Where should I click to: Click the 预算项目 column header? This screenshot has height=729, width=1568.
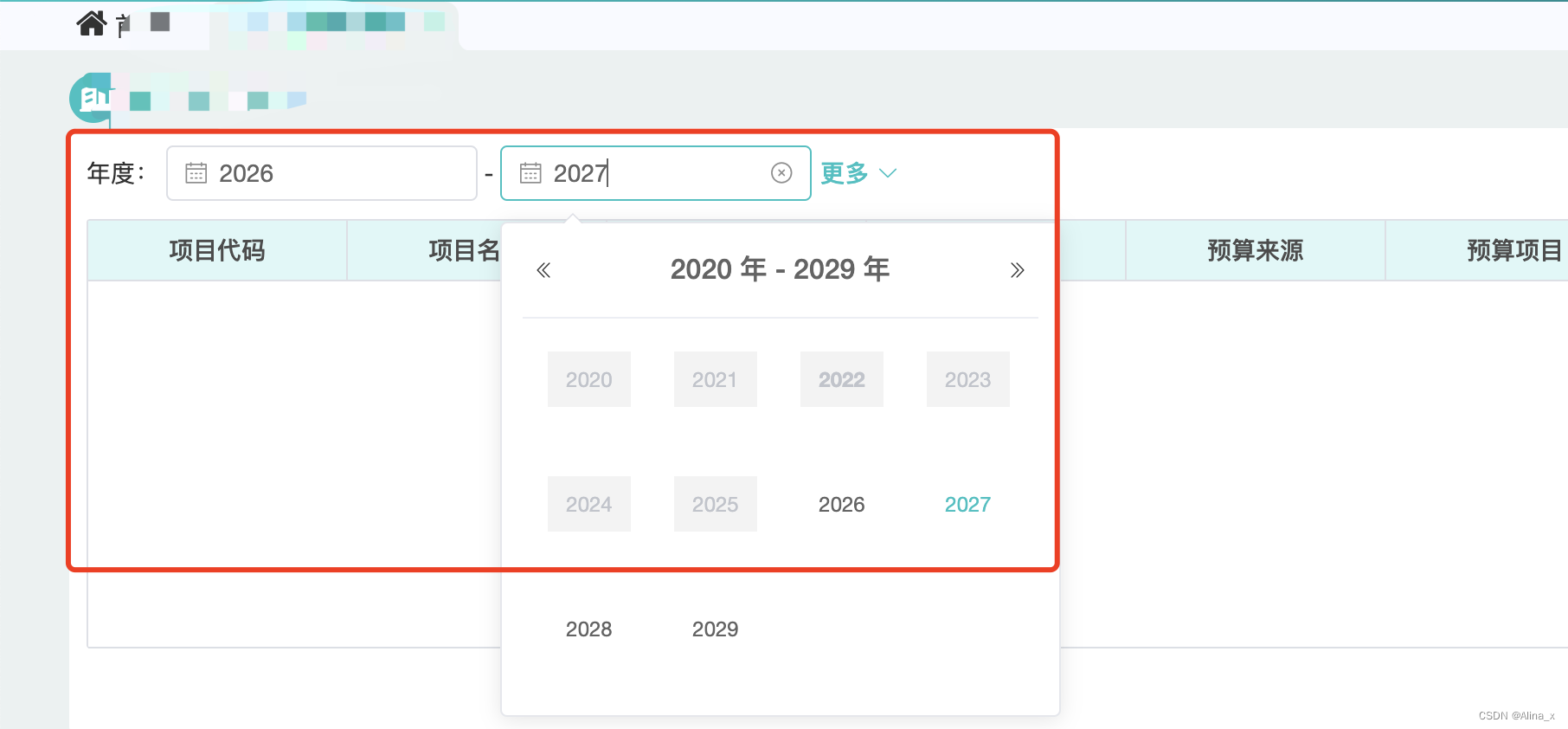point(1478,250)
